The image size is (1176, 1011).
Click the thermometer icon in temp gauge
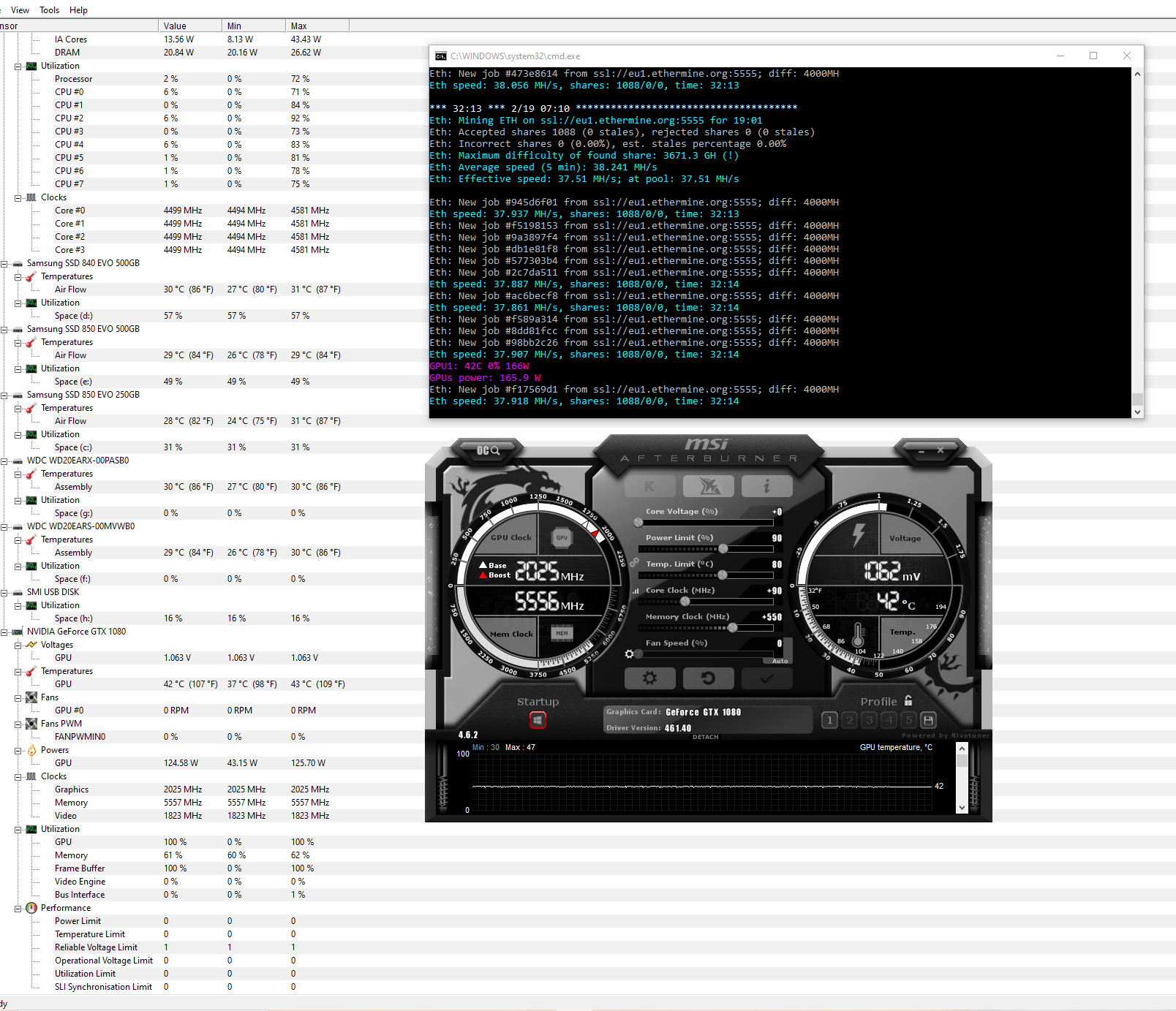pos(858,635)
